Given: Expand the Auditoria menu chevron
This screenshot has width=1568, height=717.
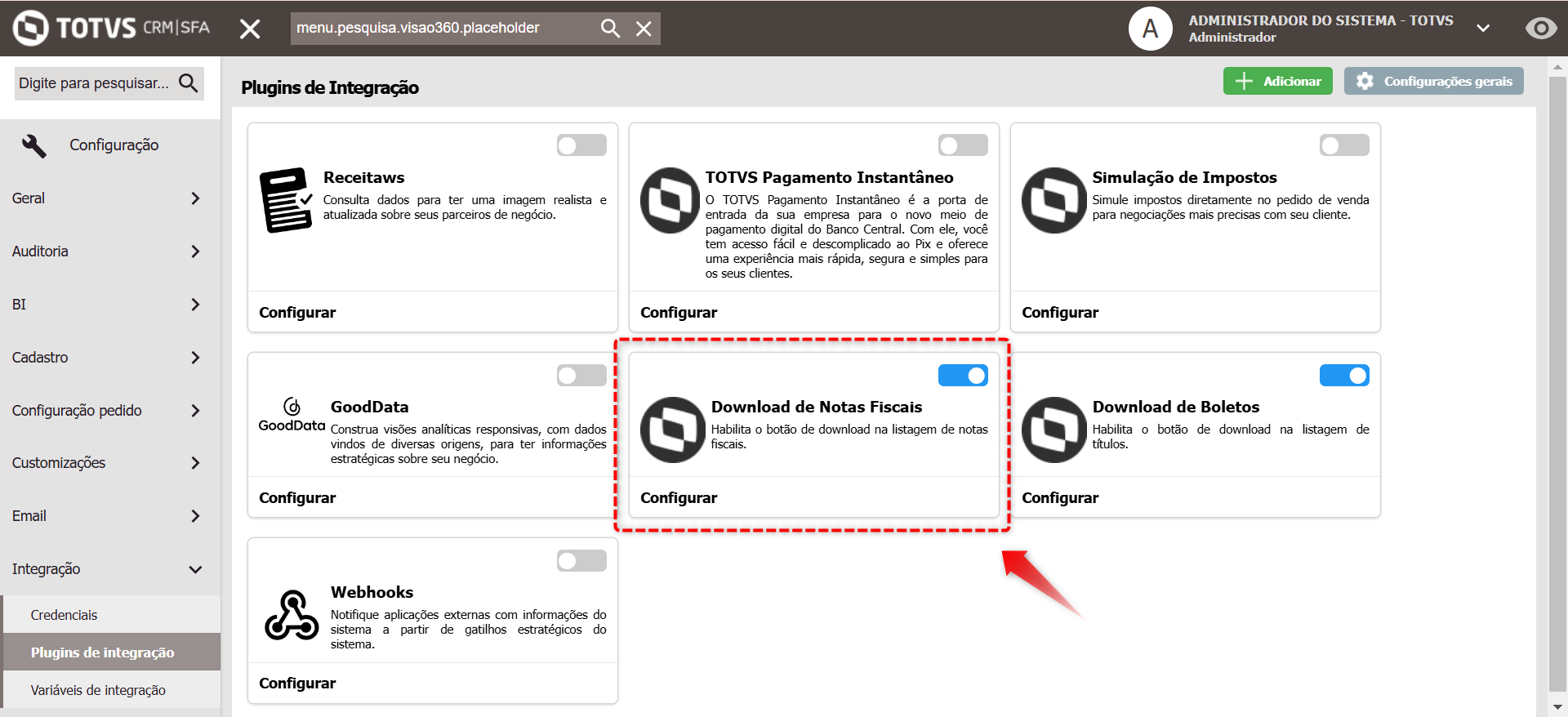Looking at the screenshot, I should pos(195,252).
